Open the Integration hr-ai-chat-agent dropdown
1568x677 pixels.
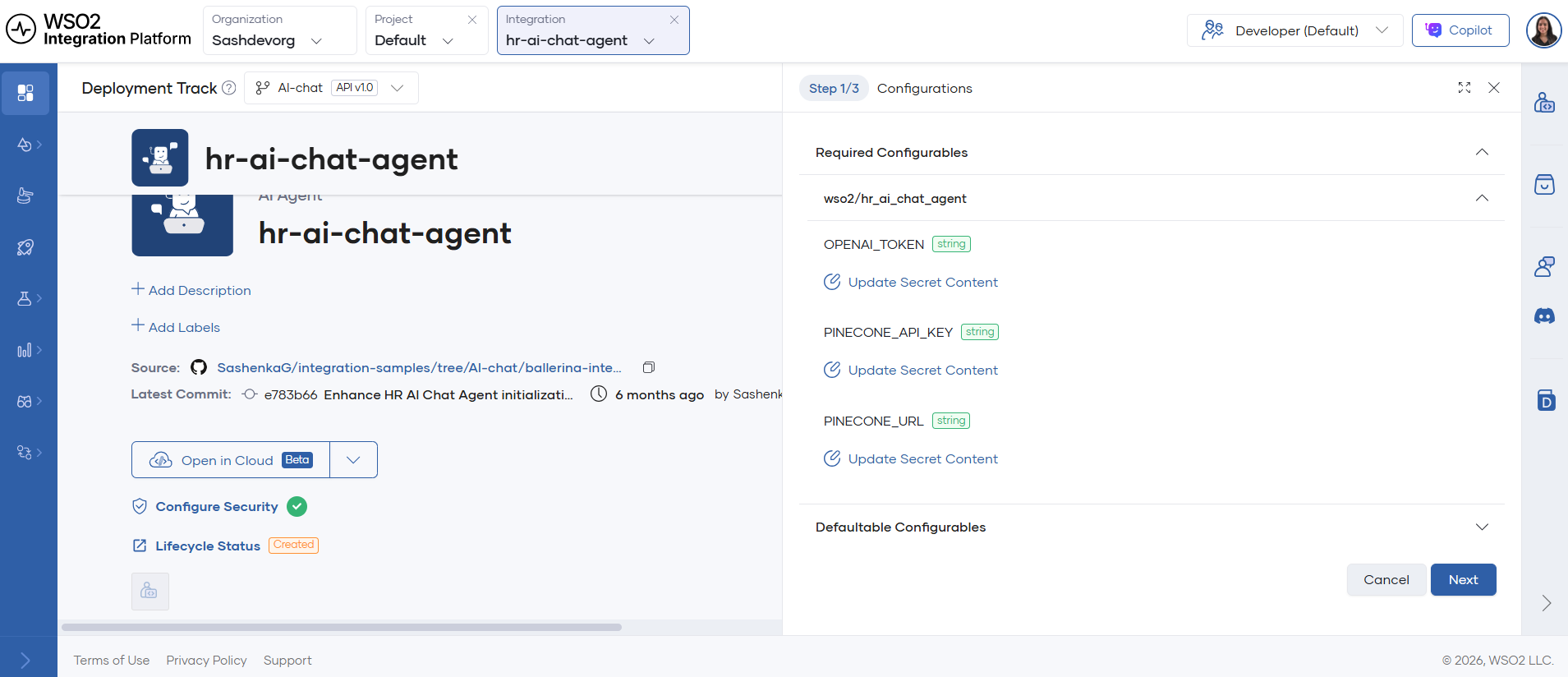[x=593, y=30]
